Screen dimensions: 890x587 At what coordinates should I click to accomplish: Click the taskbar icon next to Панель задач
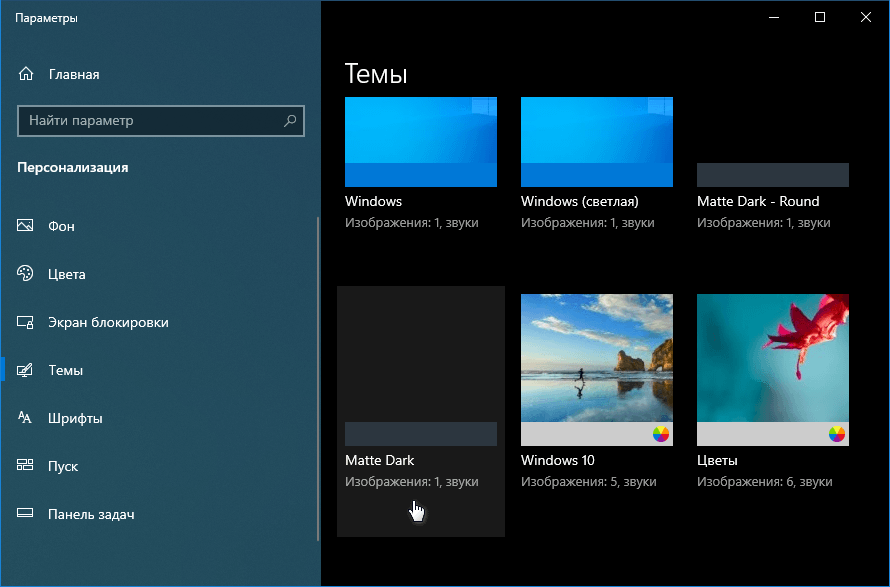point(25,513)
